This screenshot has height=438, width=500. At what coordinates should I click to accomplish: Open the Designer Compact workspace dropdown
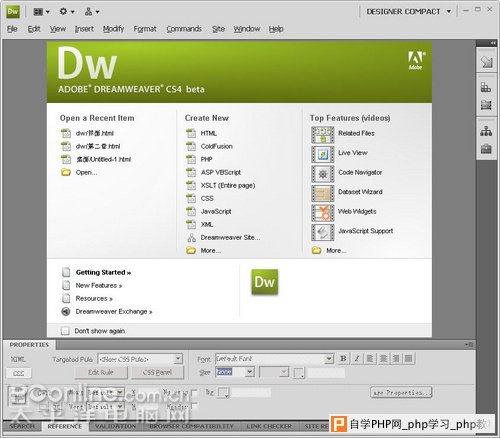(409, 11)
